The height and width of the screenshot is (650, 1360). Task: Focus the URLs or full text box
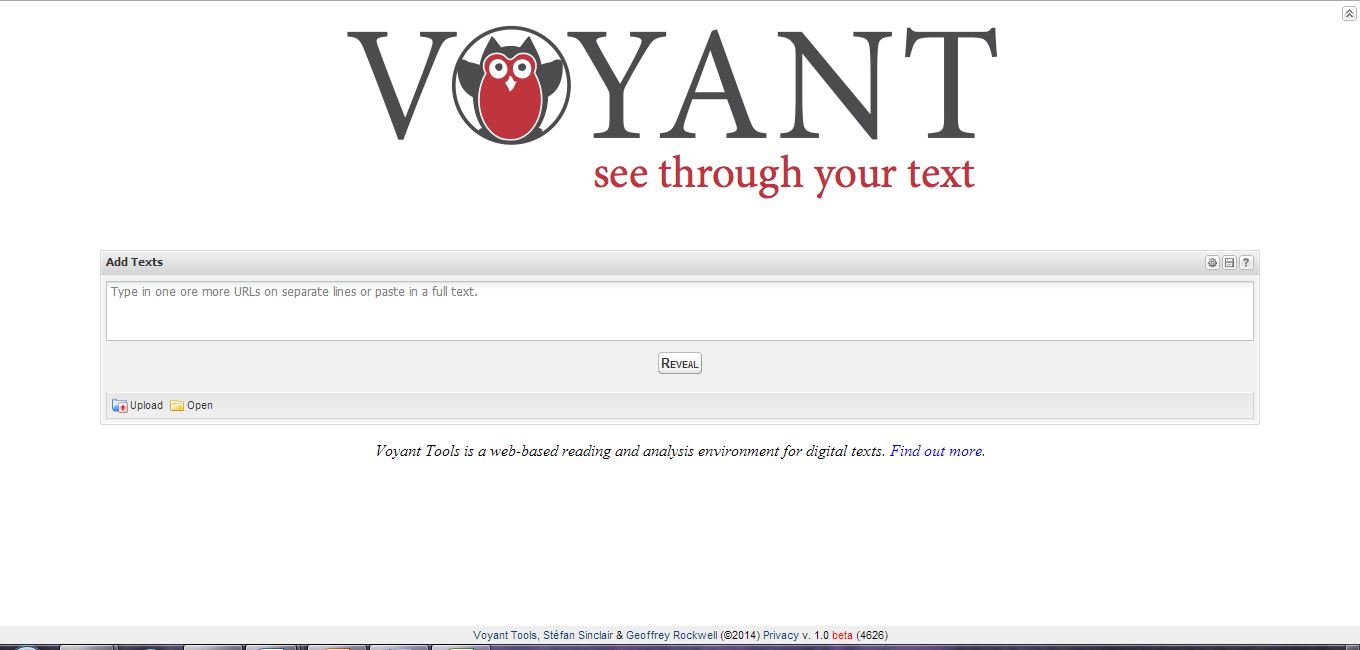(680, 311)
